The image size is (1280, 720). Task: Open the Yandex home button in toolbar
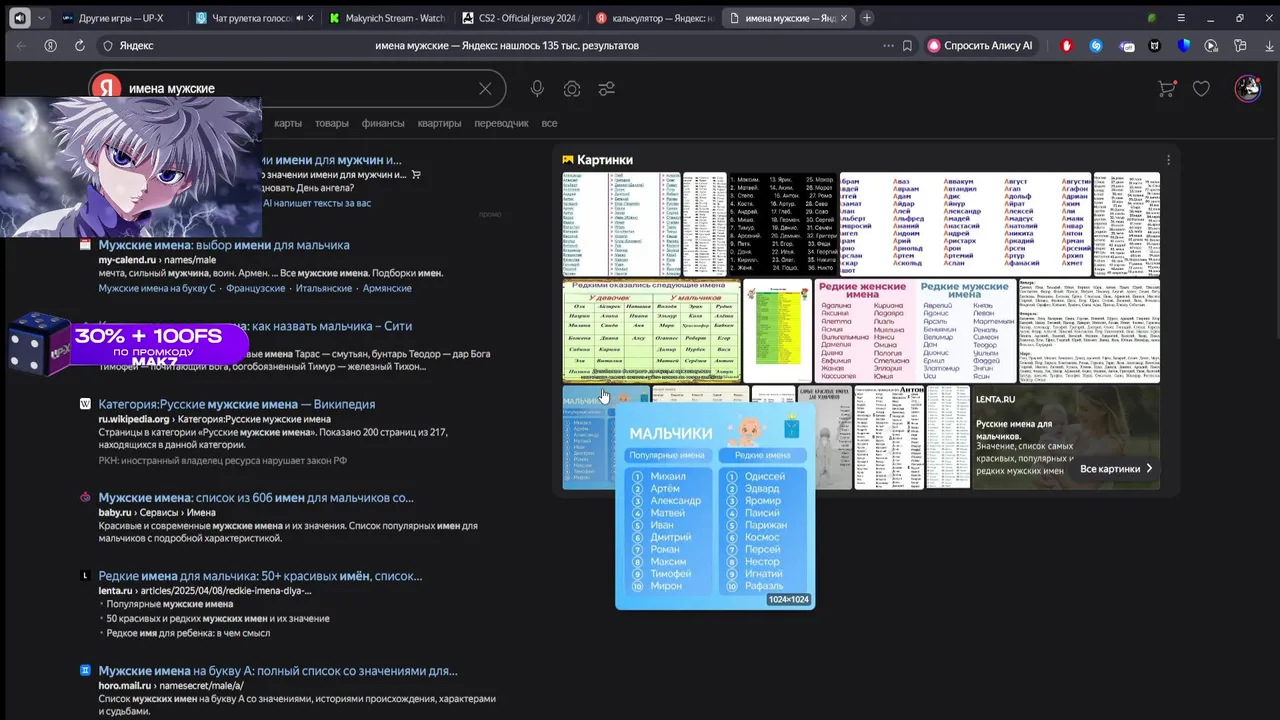50,45
